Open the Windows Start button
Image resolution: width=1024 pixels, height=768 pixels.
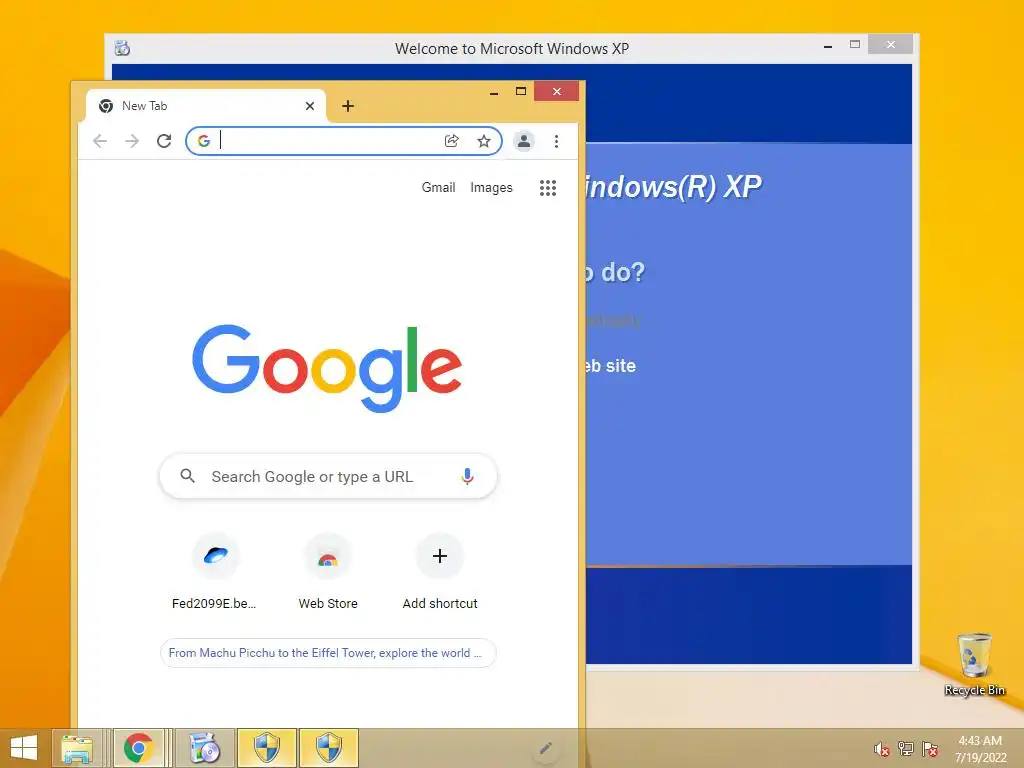[24, 748]
